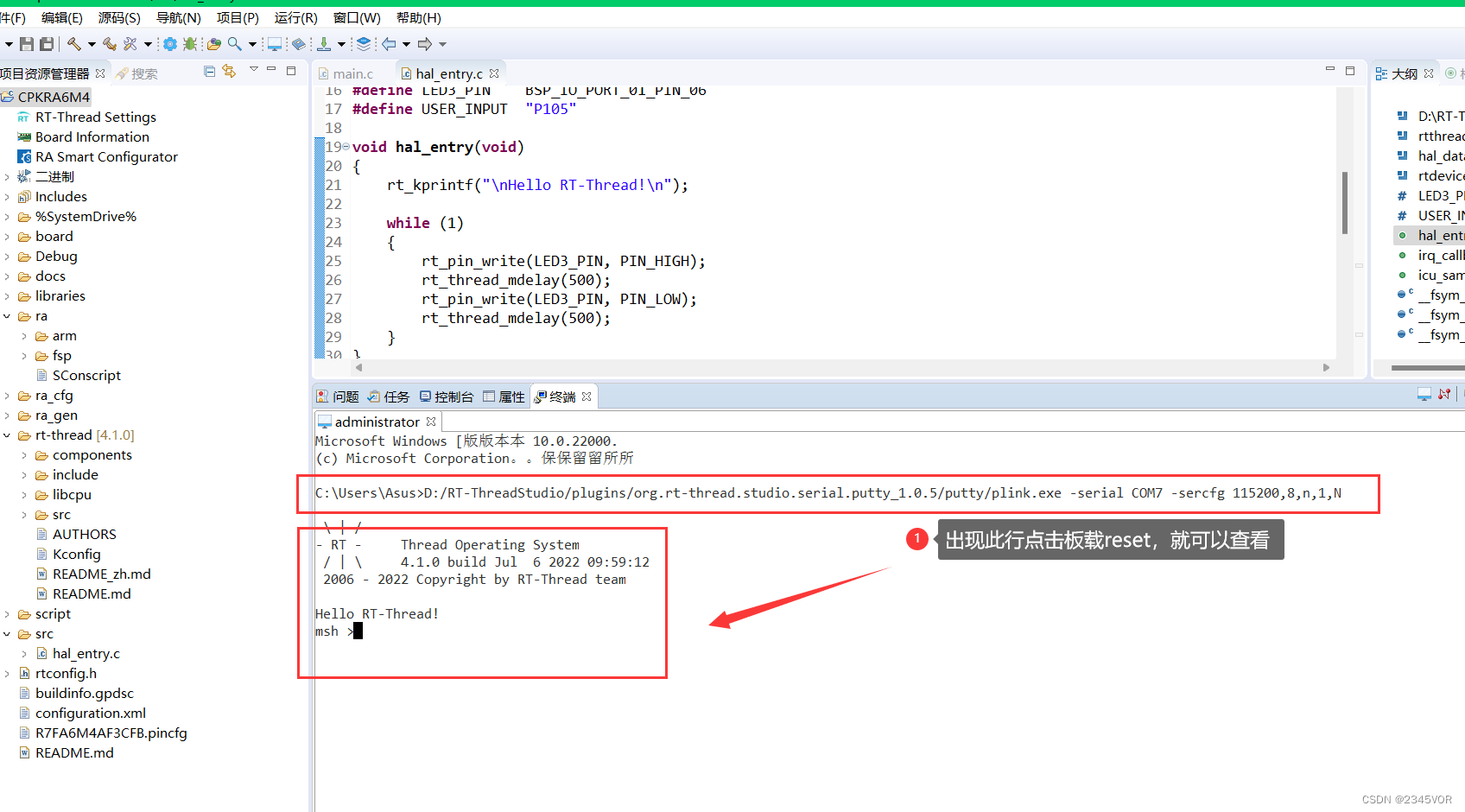Click the outline panel horizontal scrollbar
The image size is (1465, 812).
[1428, 368]
